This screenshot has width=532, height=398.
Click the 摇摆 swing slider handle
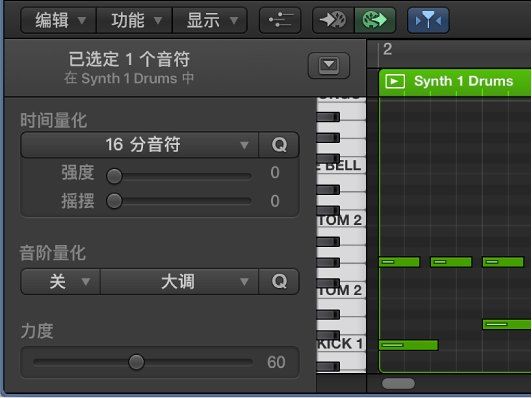114,201
